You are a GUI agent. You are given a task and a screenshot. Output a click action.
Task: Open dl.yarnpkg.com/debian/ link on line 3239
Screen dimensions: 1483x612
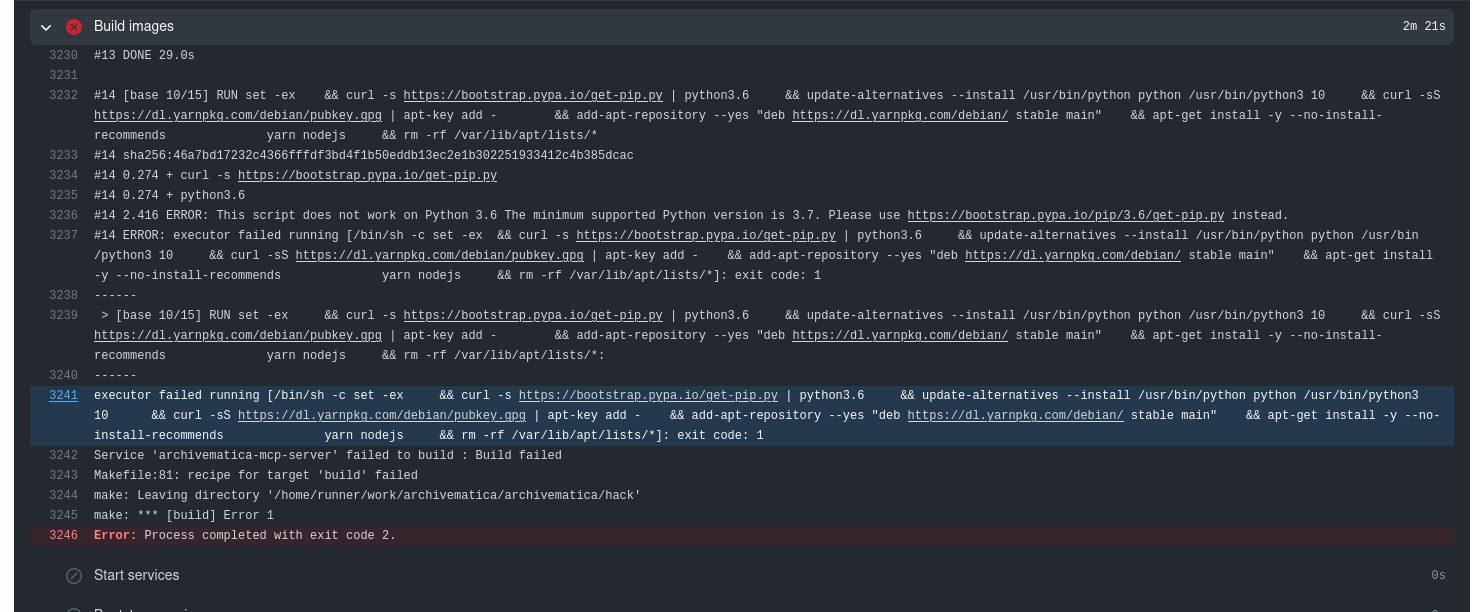[x=900, y=336]
